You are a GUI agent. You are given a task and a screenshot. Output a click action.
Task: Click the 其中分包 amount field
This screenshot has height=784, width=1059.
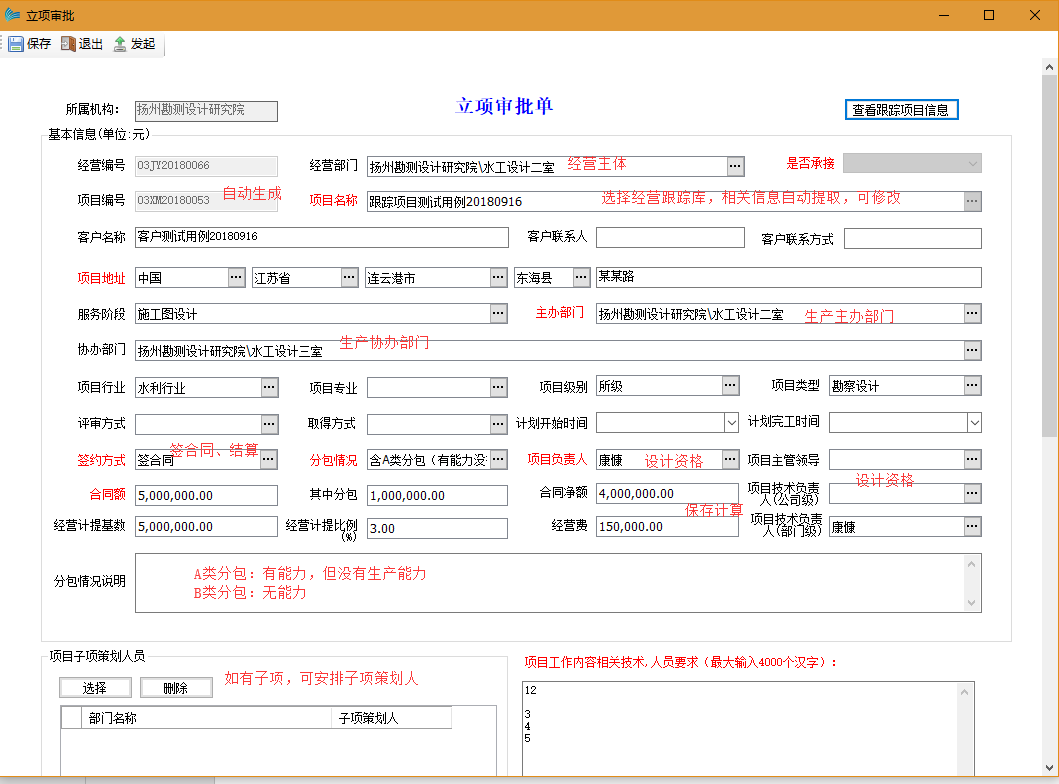pos(437,495)
